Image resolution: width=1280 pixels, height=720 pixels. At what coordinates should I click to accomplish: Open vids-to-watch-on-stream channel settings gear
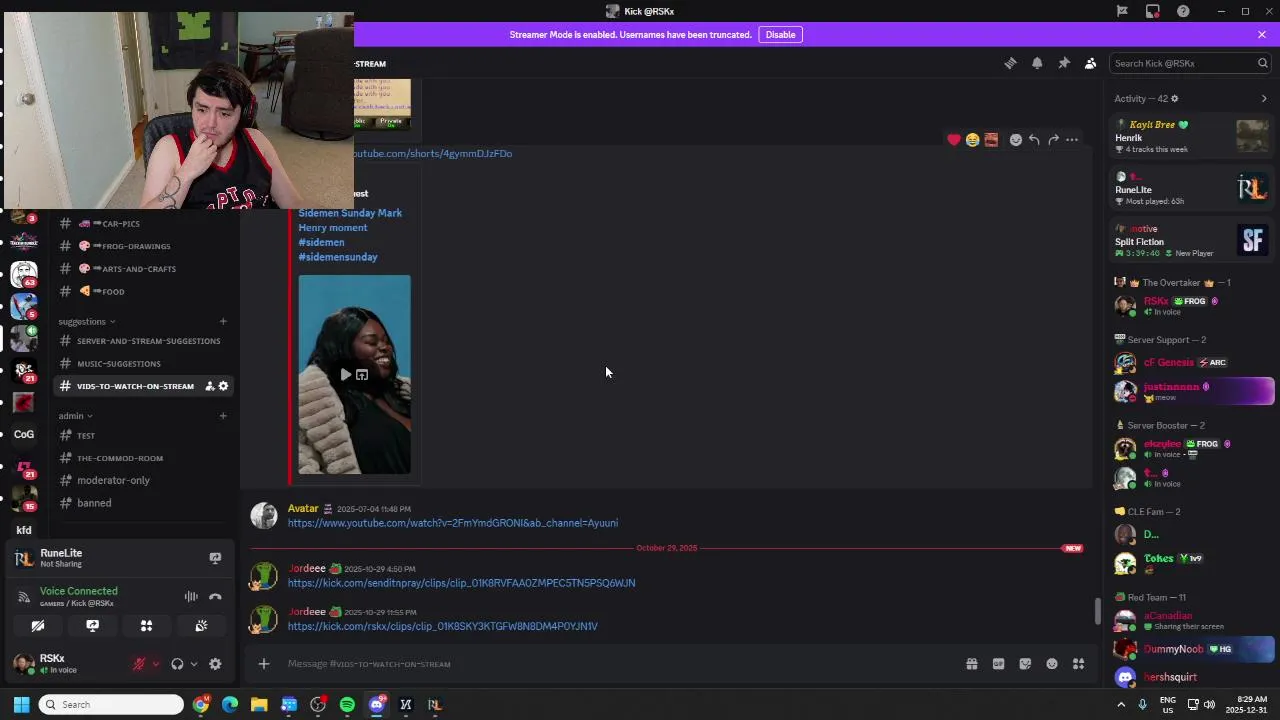click(x=223, y=386)
